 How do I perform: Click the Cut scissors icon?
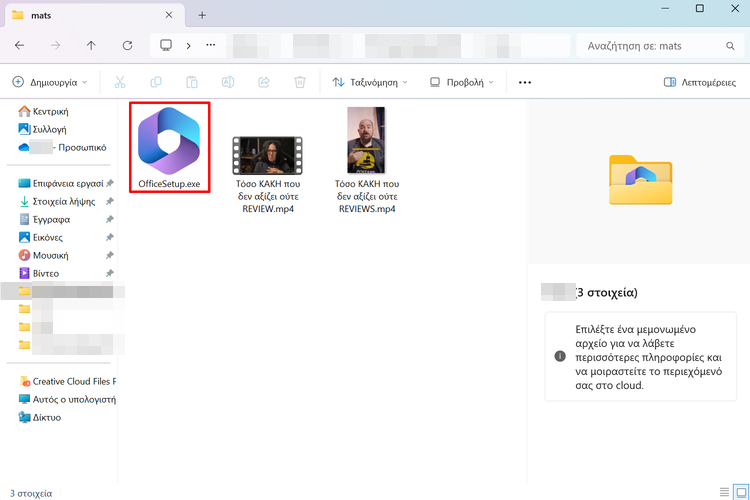pyautogui.click(x=120, y=82)
